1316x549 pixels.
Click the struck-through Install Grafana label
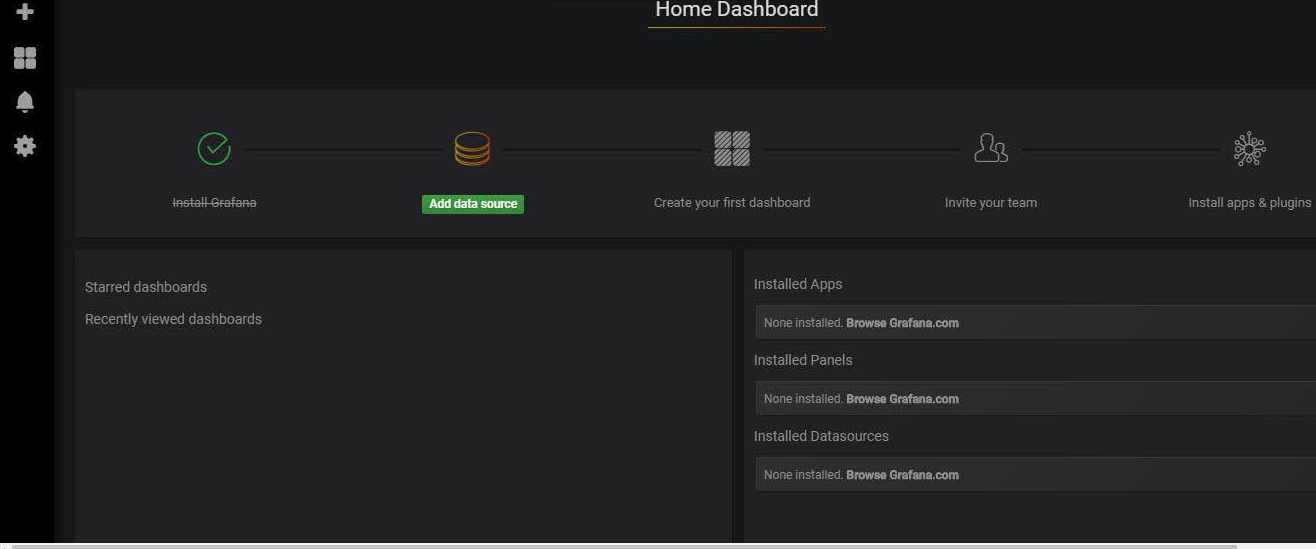(x=214, y=203)
